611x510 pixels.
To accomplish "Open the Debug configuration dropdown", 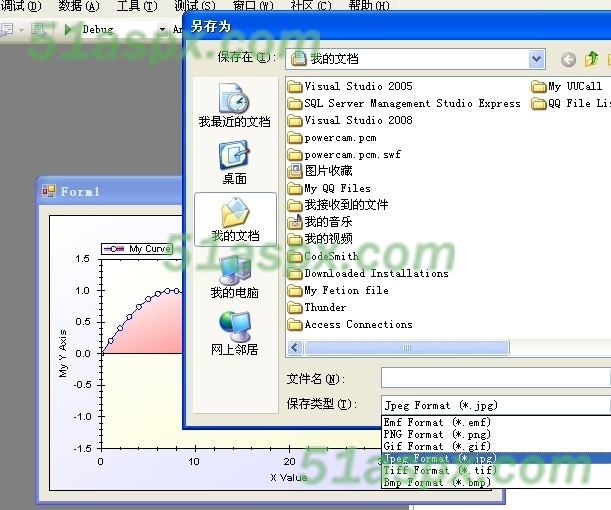I will [x=162, y=29].
